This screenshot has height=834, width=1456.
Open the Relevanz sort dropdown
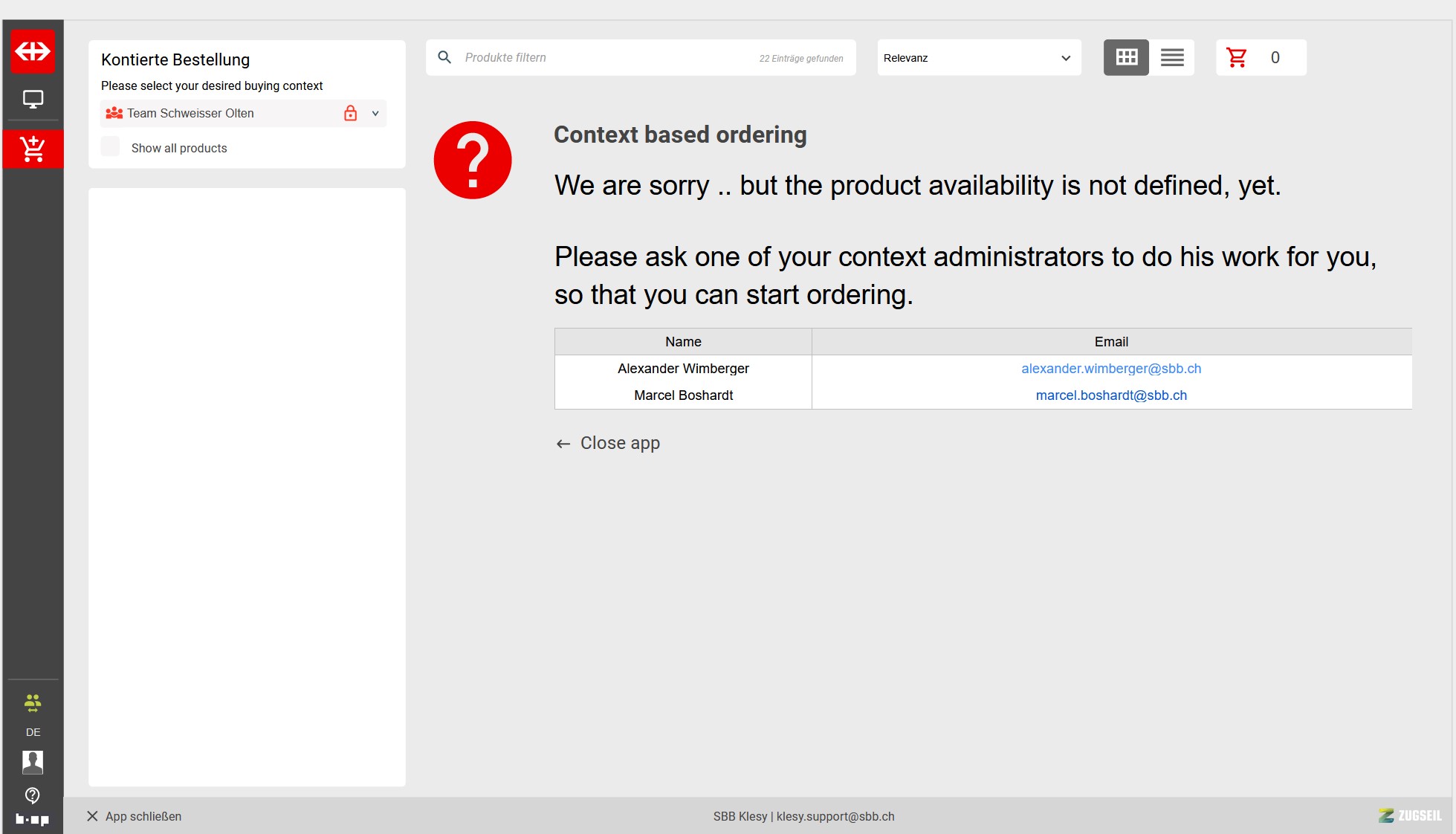(978, 58)
